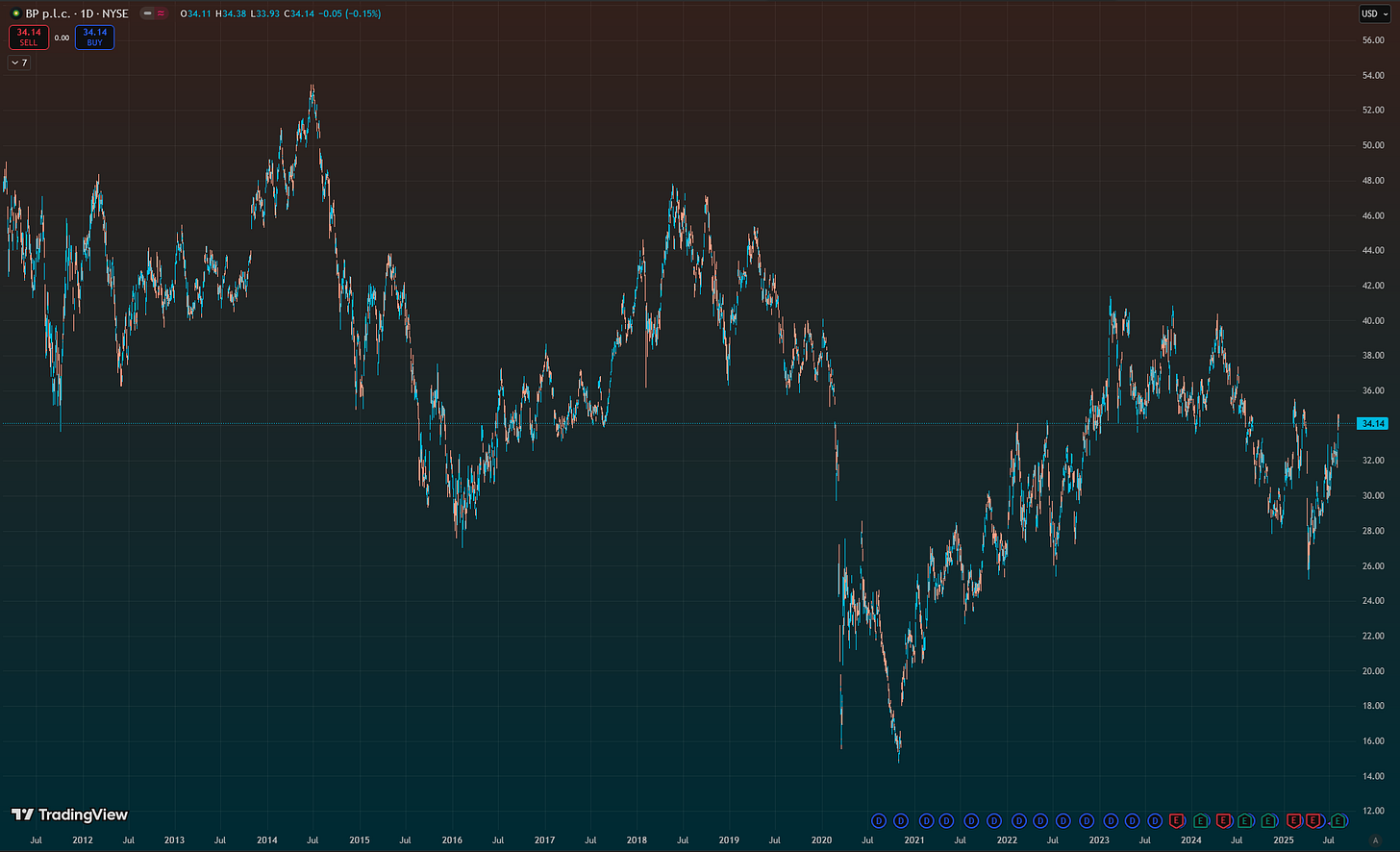Click the leftmost blue dividend D marker
This screenshot has height=852, width=1400.
(x=879, y=821)
